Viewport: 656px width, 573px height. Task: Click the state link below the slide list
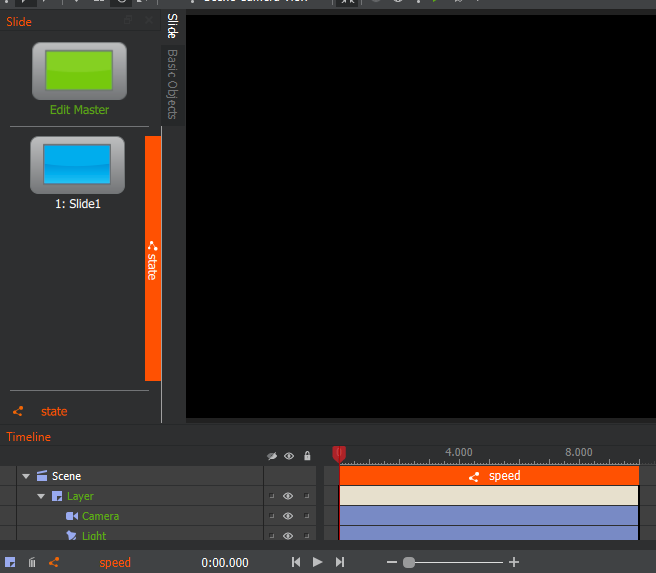(54, 411)
